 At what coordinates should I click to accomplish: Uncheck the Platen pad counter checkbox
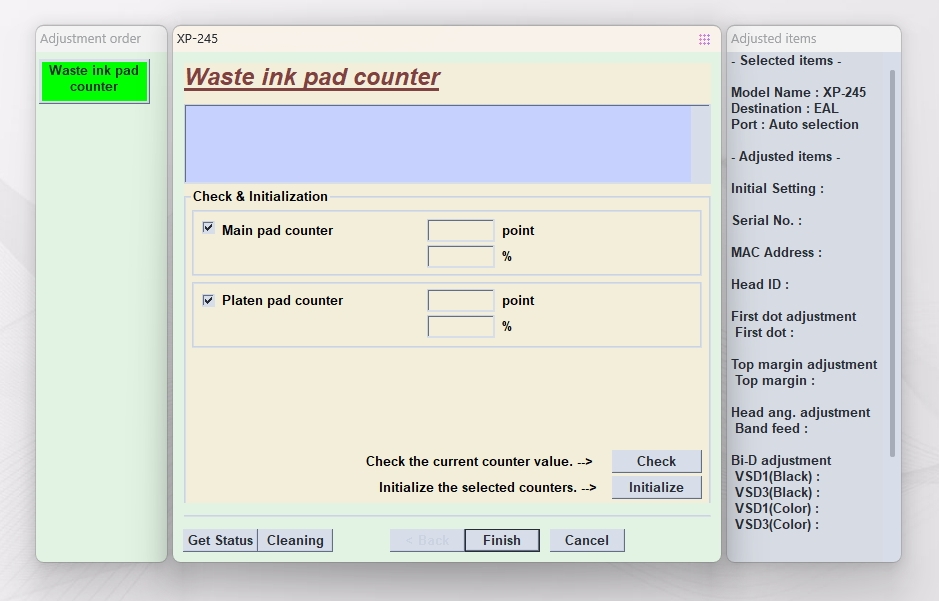click(208, 300)
